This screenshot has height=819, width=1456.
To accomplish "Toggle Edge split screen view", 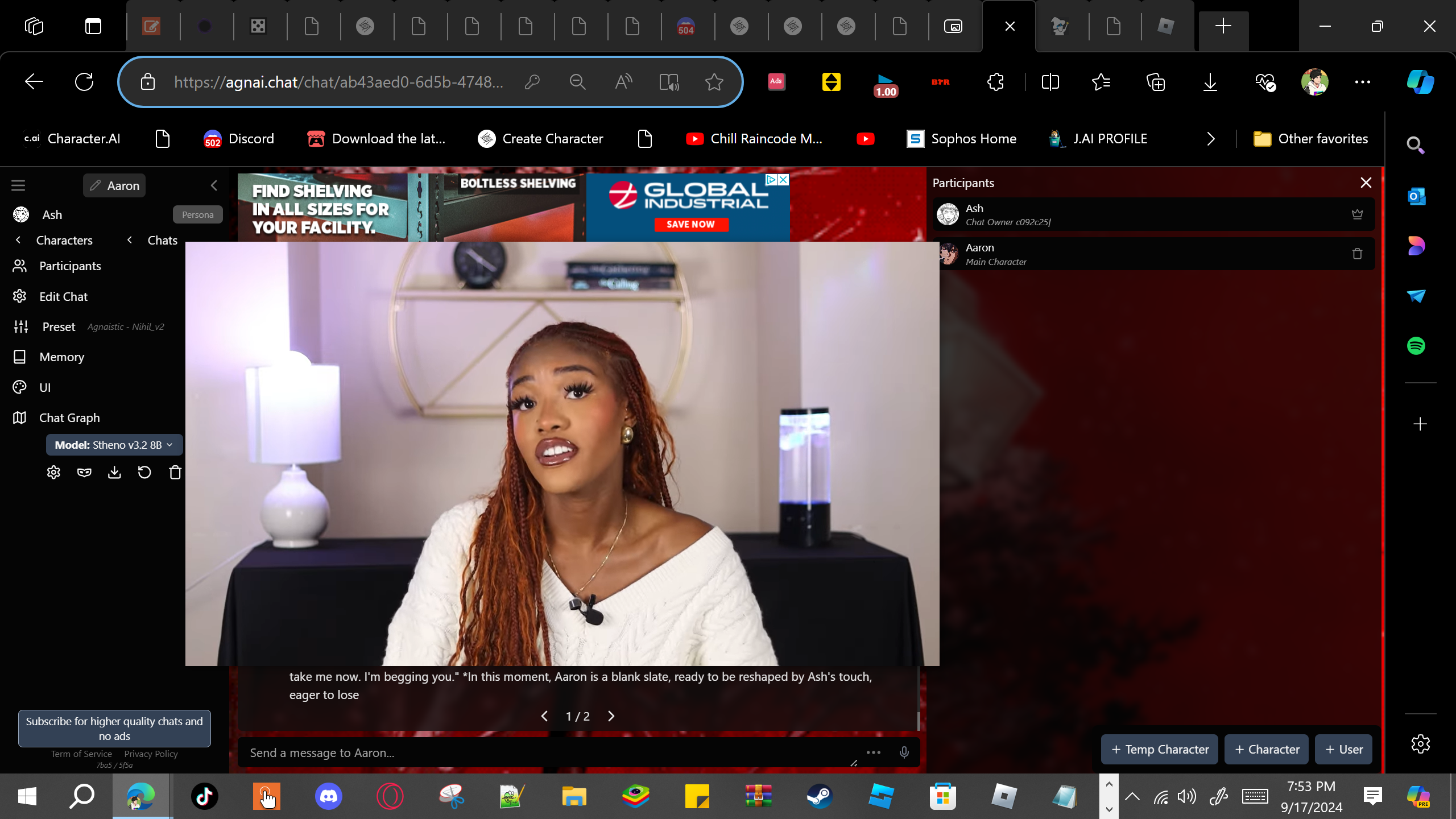I will coord(1050,82).
